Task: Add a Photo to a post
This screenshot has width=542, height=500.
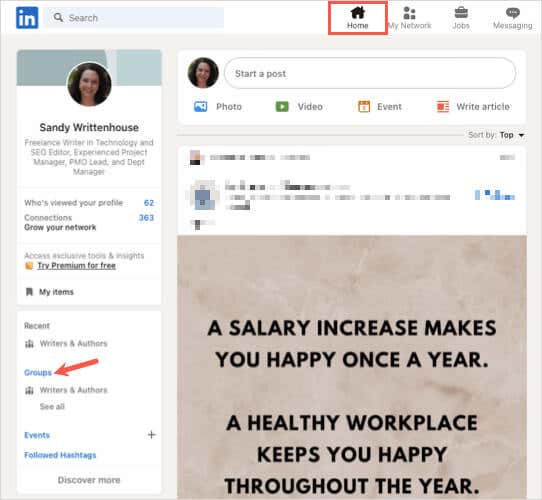Action: (218, 107)
